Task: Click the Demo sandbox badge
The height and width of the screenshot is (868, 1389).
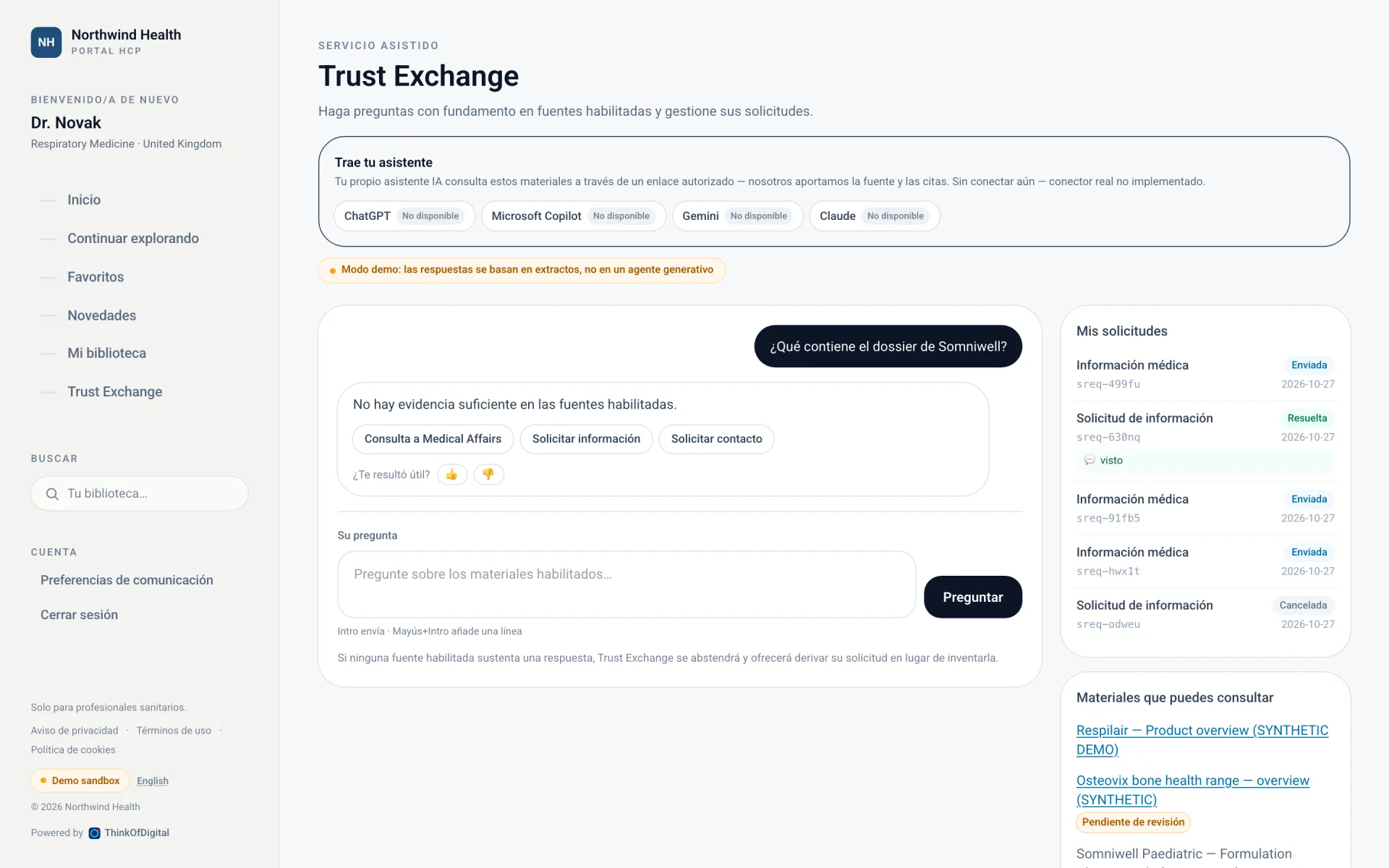Action: [x=80, y=781]
